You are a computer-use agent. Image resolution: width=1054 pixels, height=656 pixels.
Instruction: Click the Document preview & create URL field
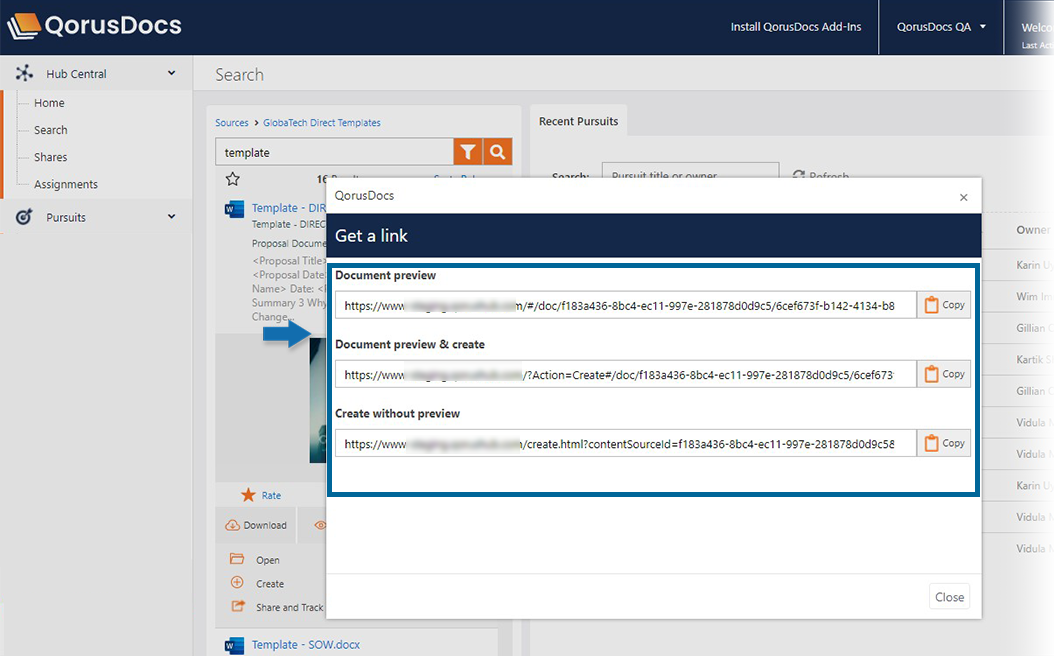tap(626, 374)
